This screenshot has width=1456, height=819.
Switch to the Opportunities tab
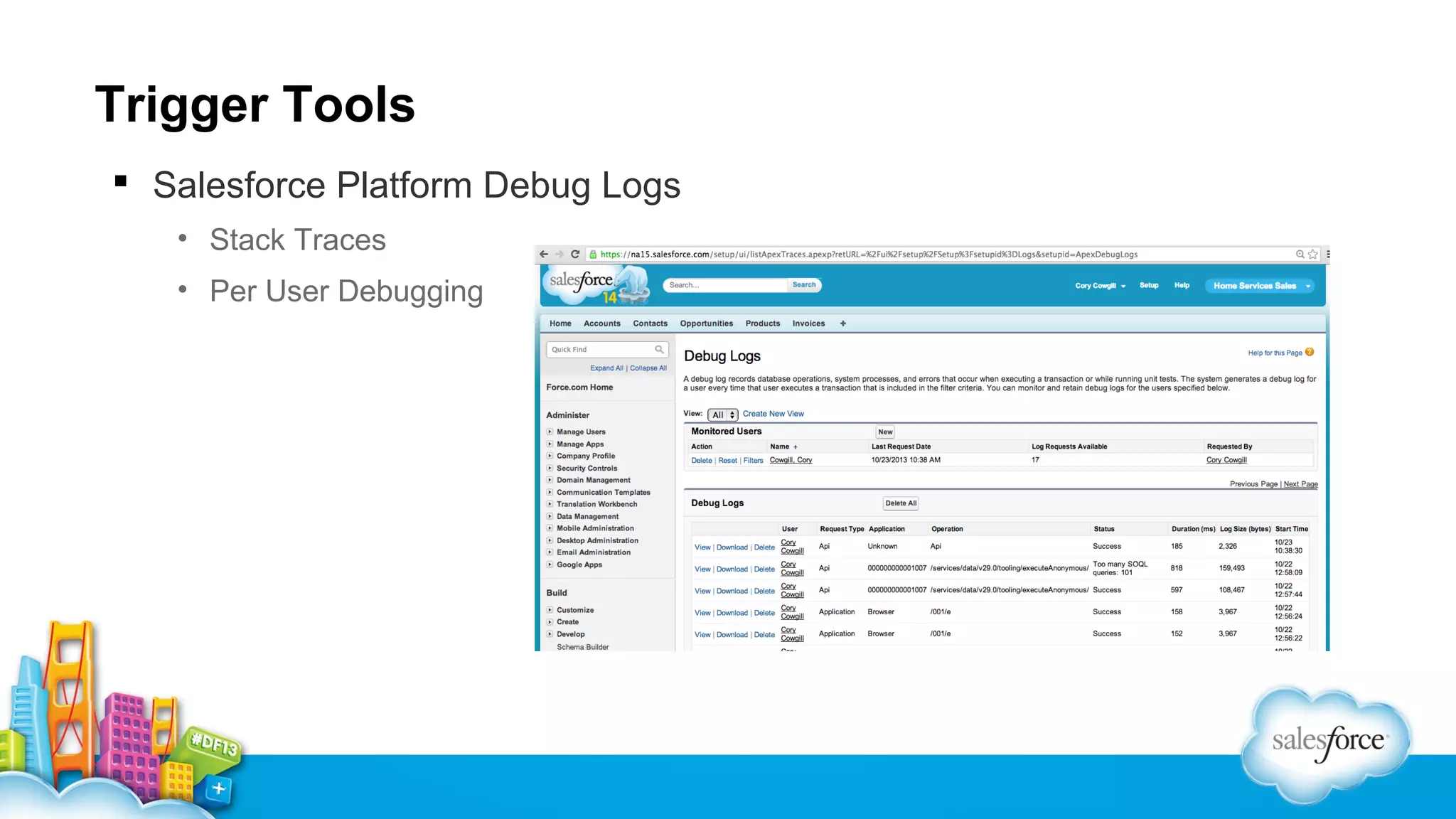click(707, 323)
